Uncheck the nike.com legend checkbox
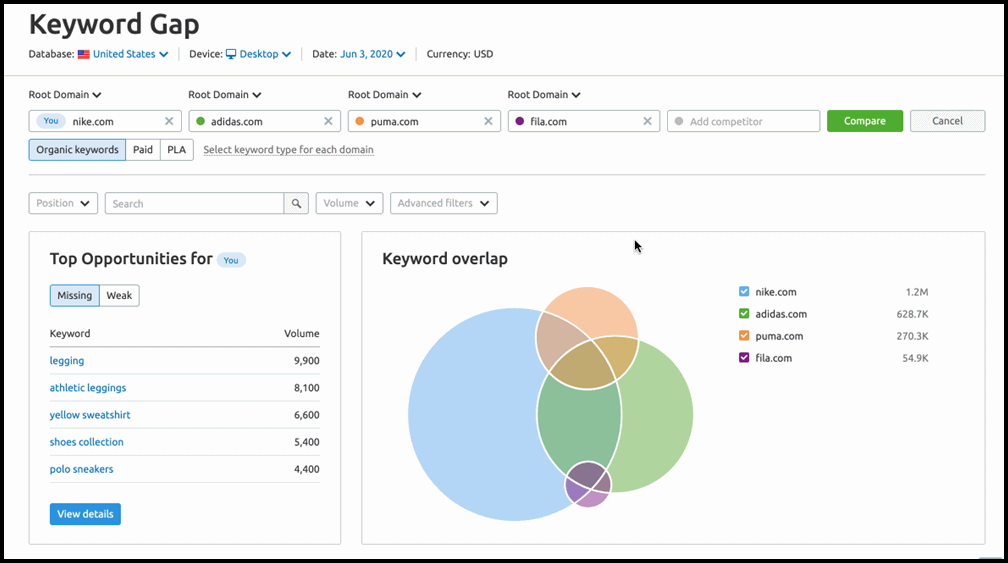Viewport: 1008px width, 563px height. pyautogui.click(x=744, y=292)
